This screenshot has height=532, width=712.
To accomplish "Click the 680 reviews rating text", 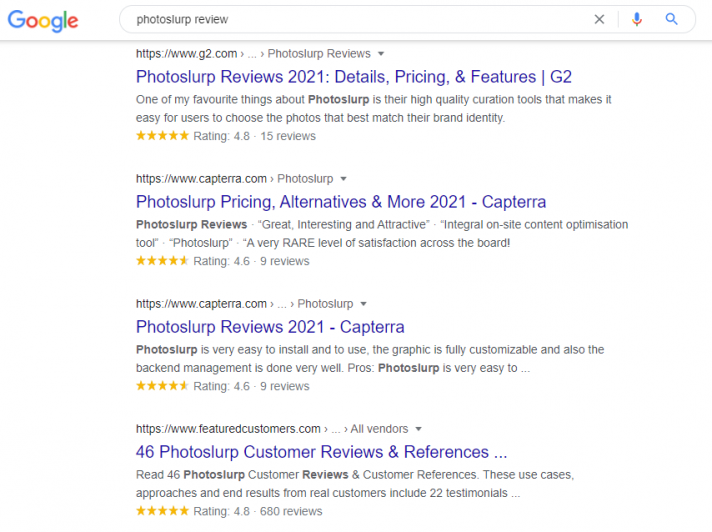I will coord(291,512).
